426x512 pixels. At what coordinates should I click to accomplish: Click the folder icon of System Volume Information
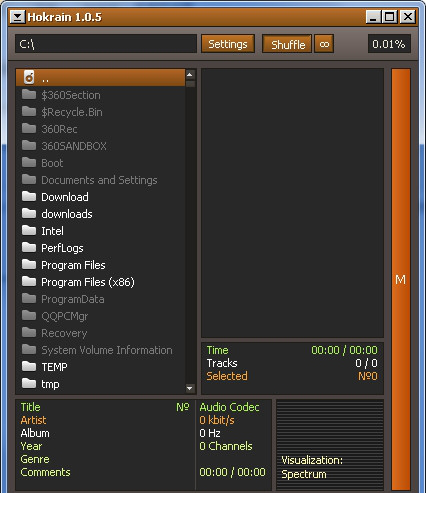pyautogui.click(x=29, y=350)
